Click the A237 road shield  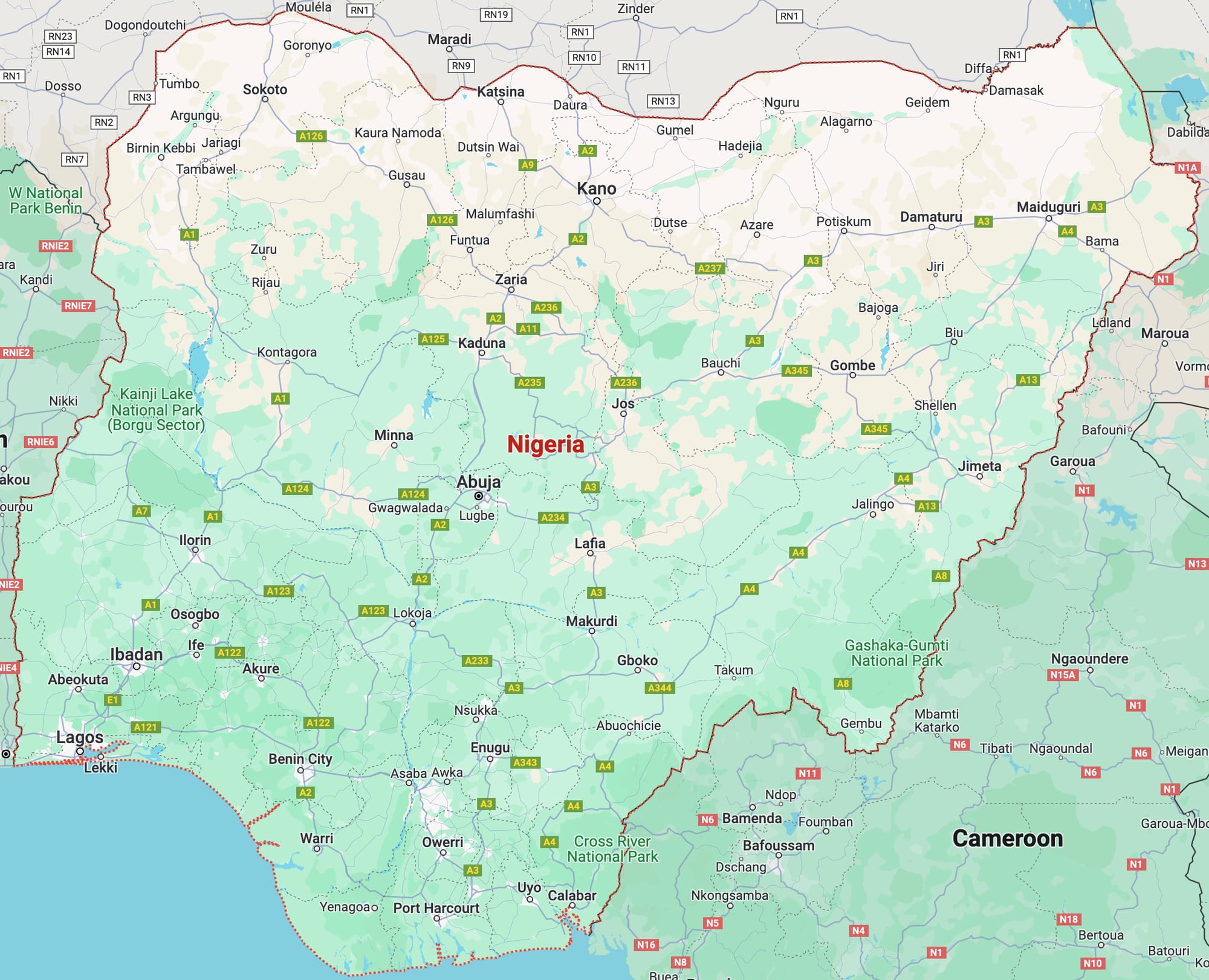710,268
